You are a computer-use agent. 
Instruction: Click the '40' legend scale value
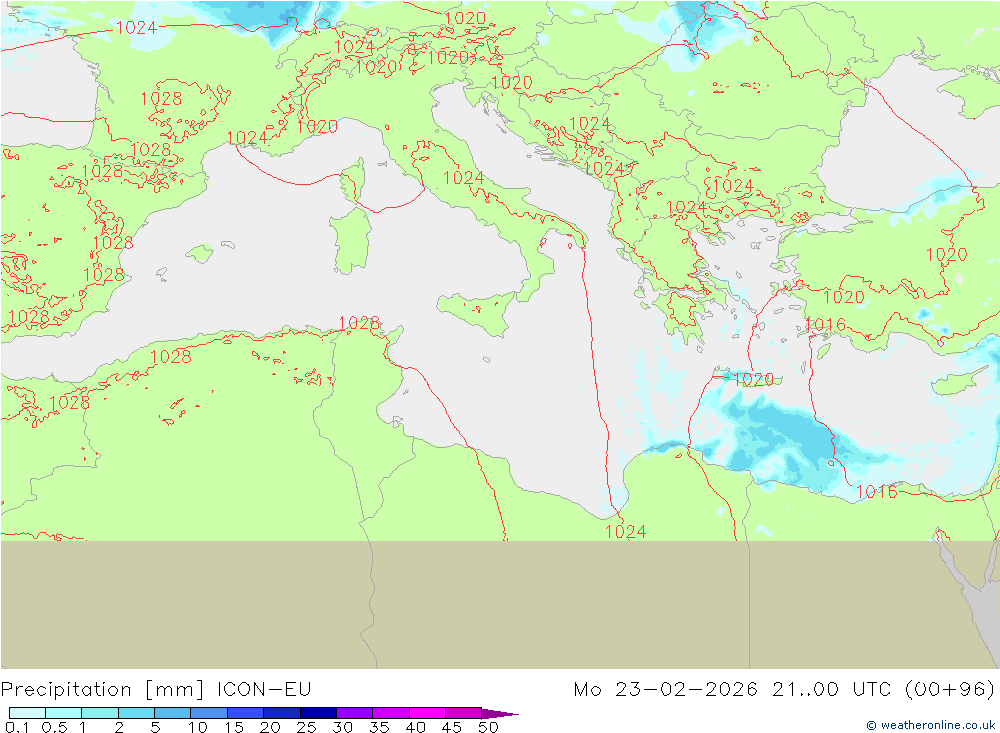pyautogui.click(x=415, y=727)
